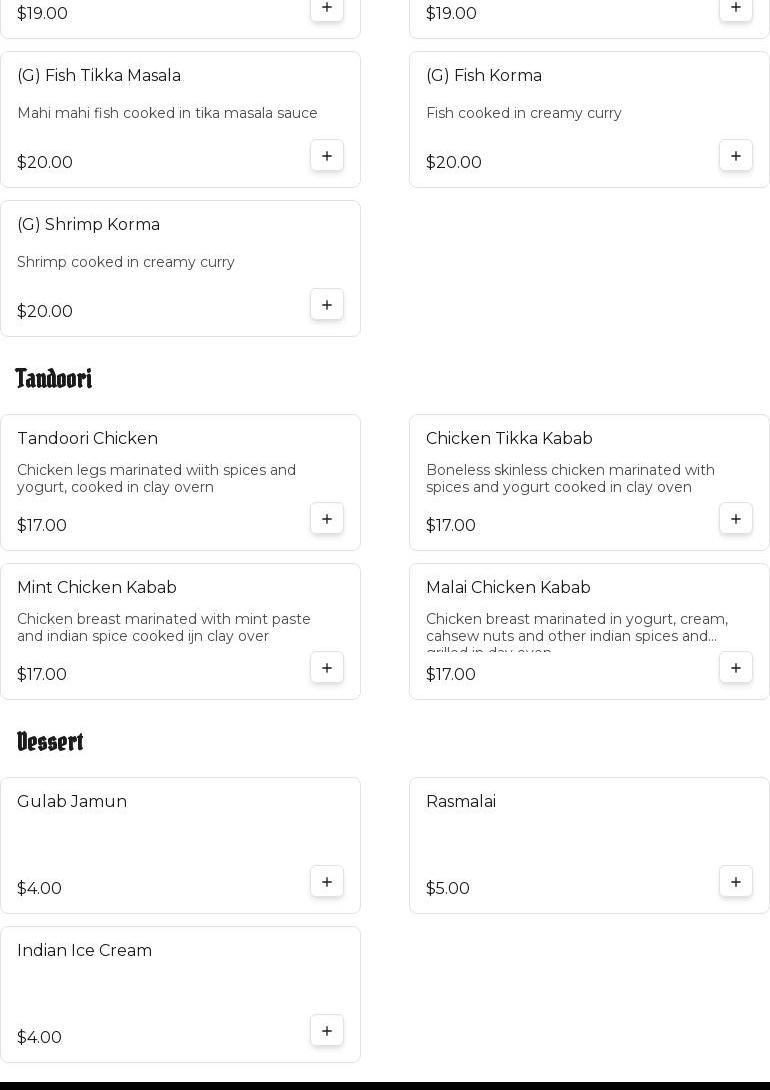Select the Dessert section heading

tap(50, 741)
